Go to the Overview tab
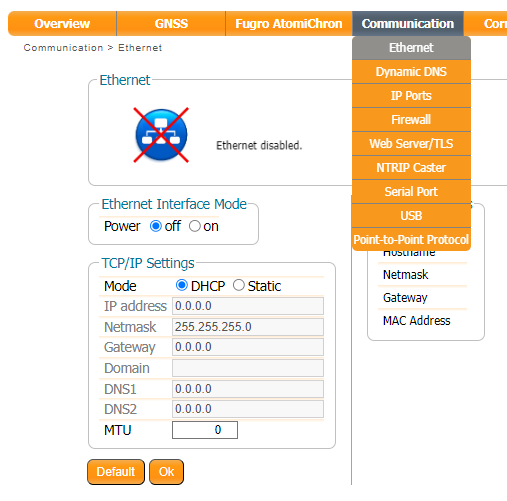 click(62, 24)
